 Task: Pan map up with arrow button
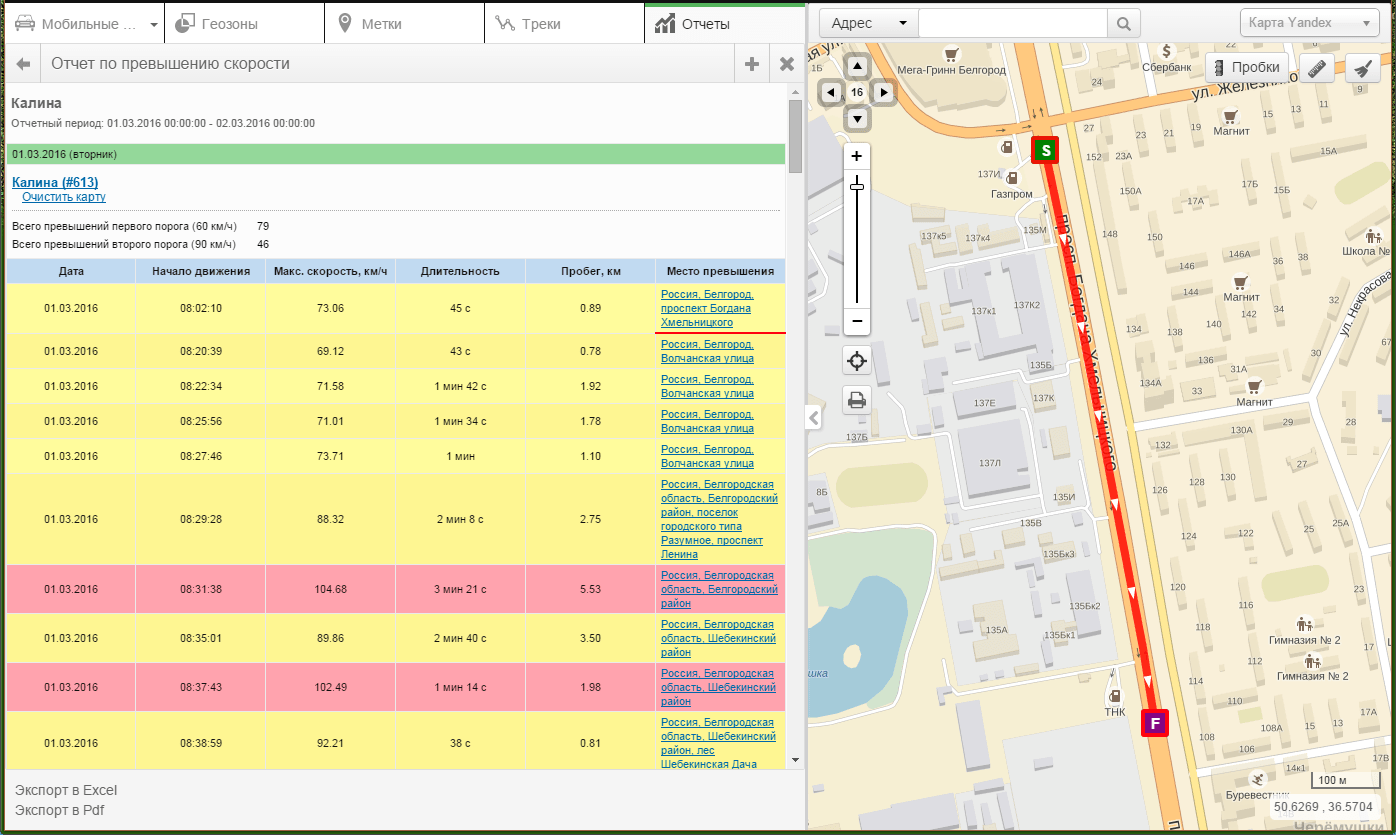pos(857,67)
